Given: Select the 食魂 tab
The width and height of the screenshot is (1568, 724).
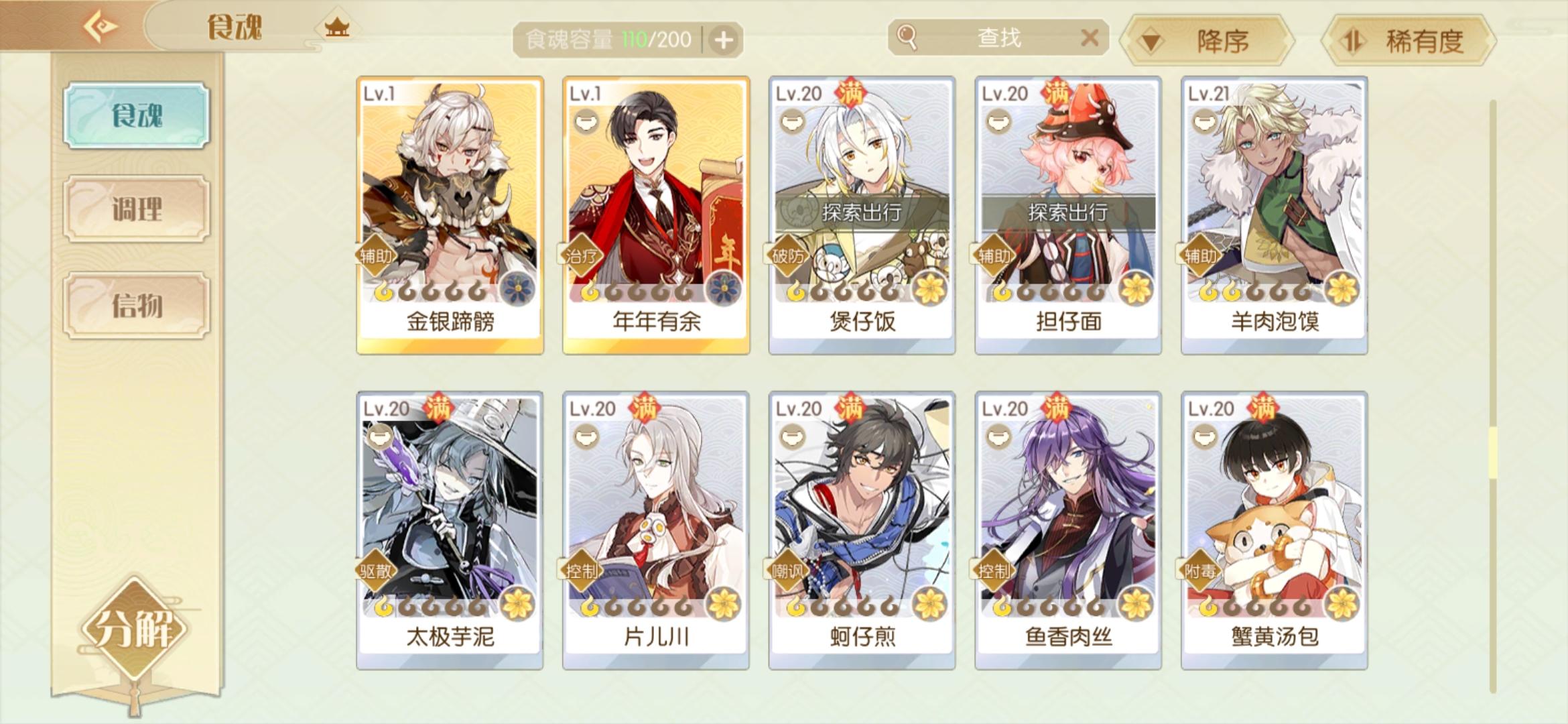Looking at the screenshot, I should pyautogui.click(x=137, y=115).
